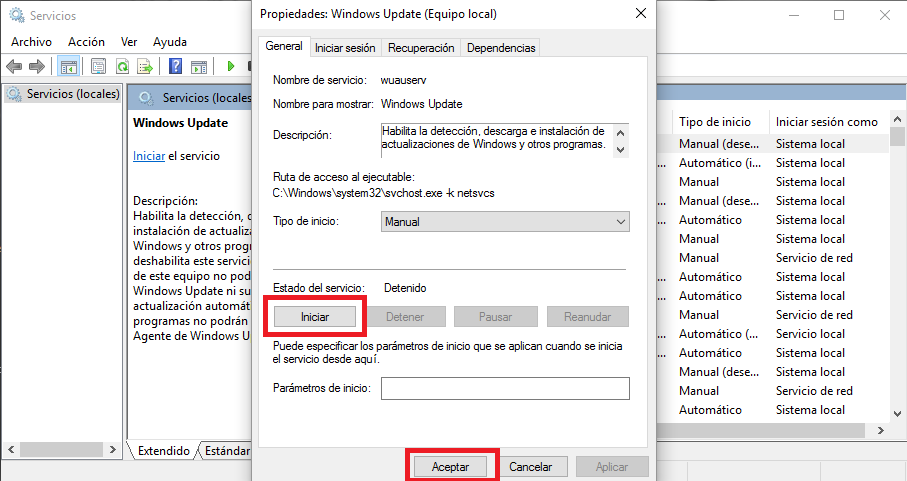Viewport: 907px width, 481px height.
Task: Click the Windows Update heading in Servicios pane
Action: [x=180, y=123]
